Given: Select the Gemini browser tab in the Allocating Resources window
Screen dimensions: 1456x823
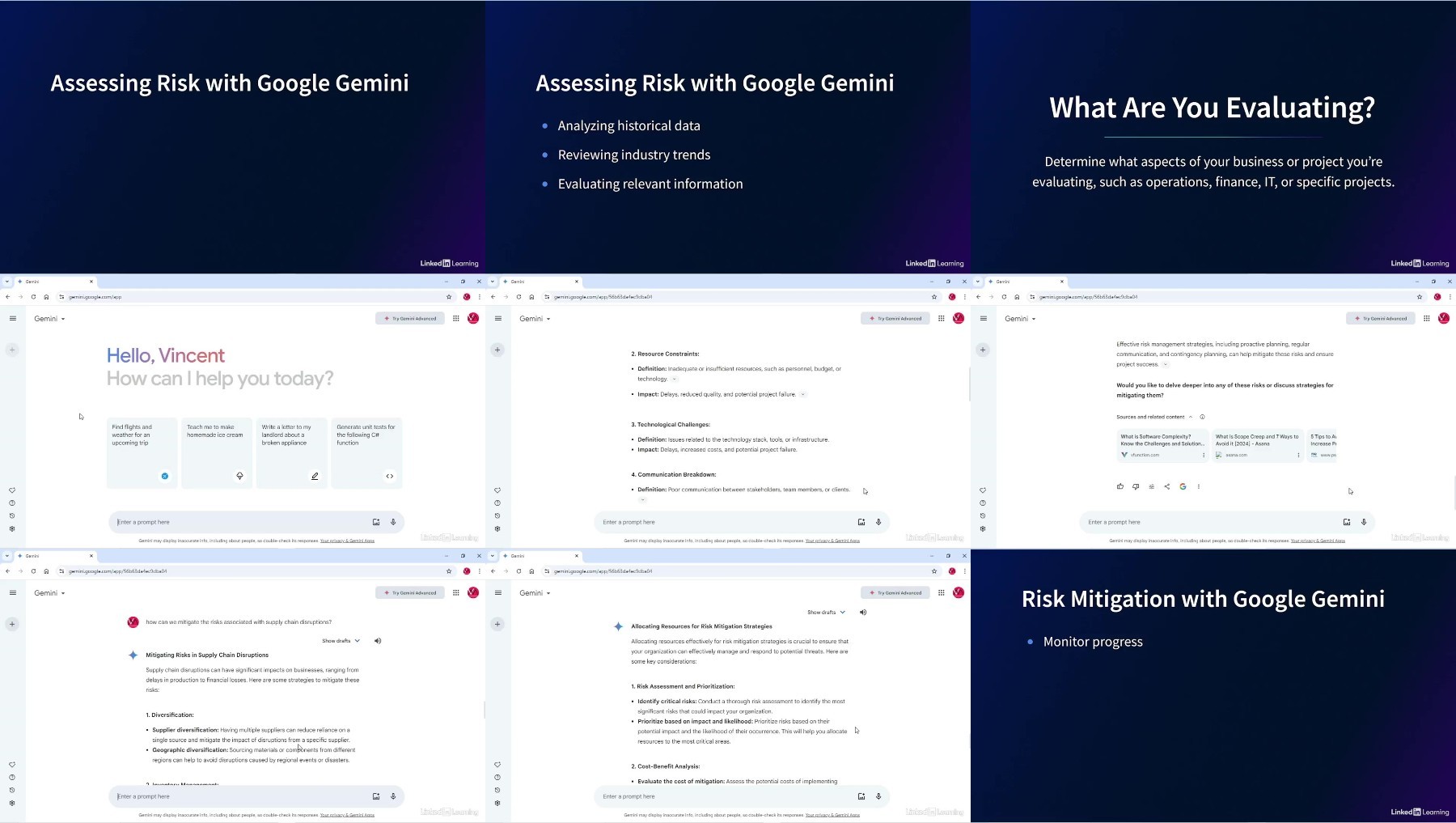Looking at the screenshot, I should 540,556.
